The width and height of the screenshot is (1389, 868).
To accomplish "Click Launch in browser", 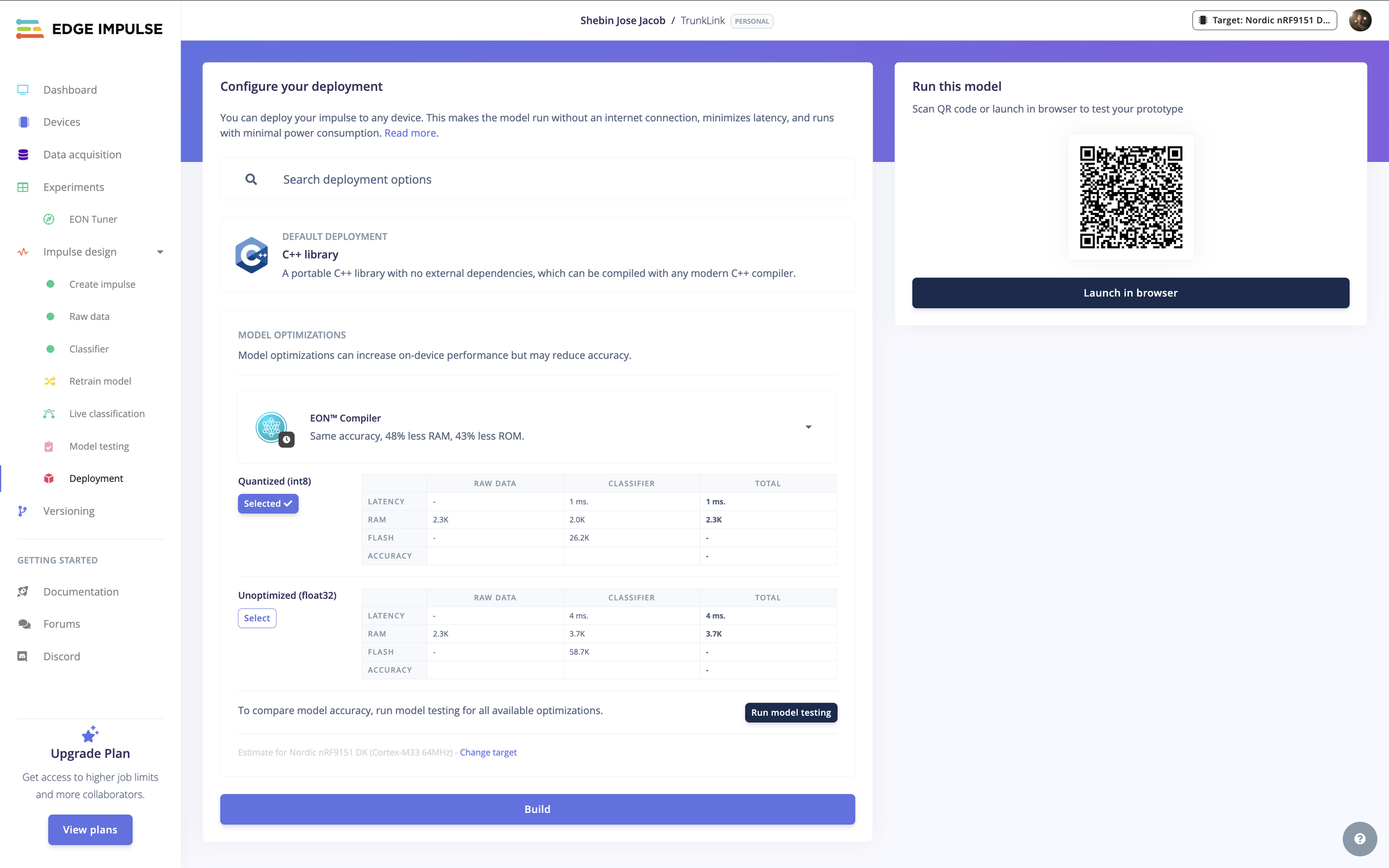I will (x=1130, y=293).
